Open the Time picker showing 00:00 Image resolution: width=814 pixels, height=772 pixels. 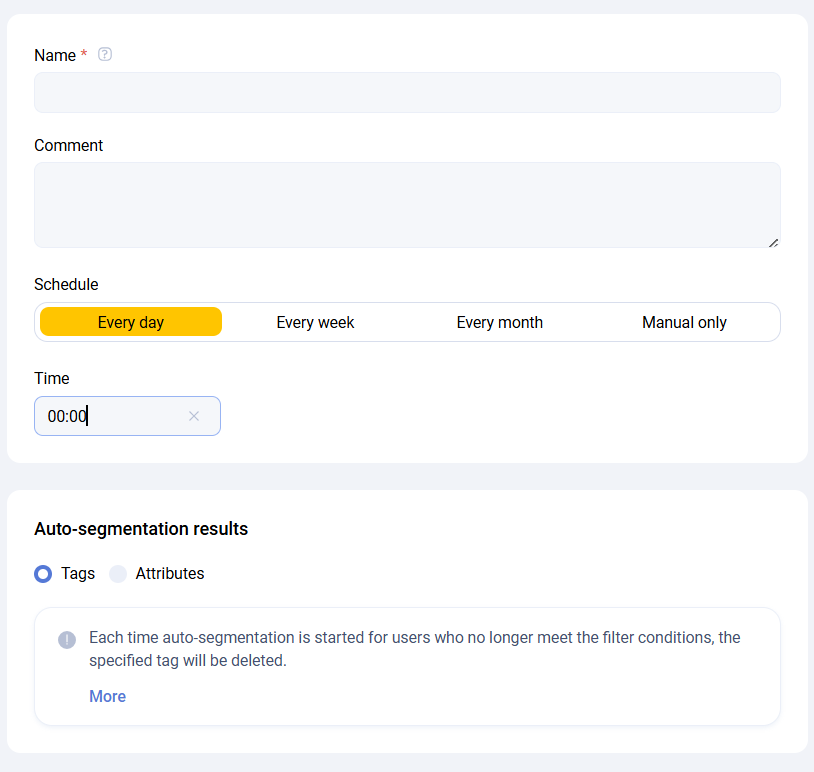[110, 416]
